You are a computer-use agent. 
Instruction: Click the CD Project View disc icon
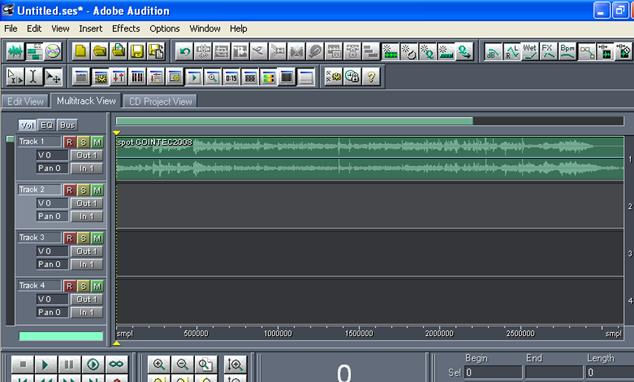click(x=53, y=51)
